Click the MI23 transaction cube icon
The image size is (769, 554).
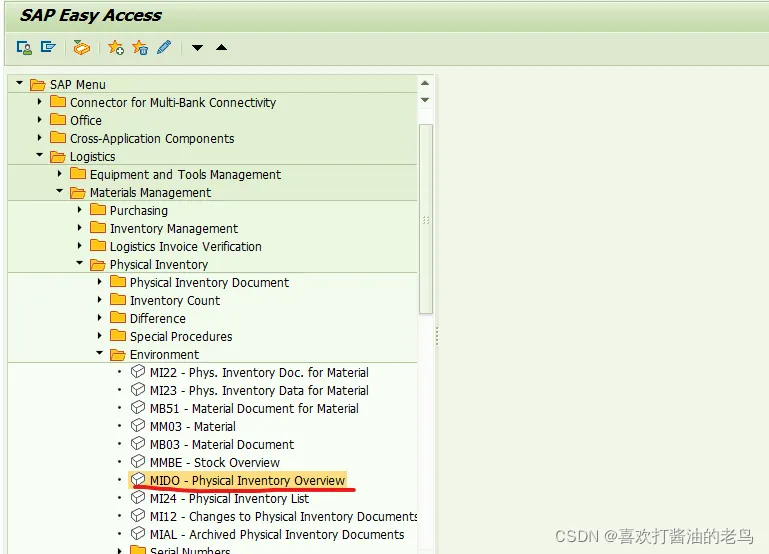pos(138,390)
